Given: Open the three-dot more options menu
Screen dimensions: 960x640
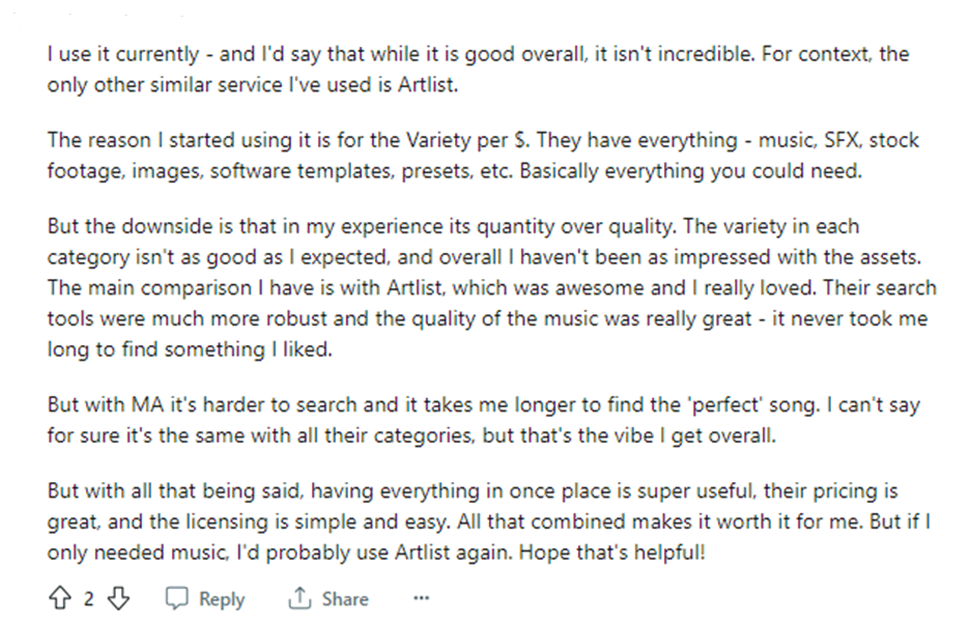Looking at the screenshot, I should (x=421, y=599).
